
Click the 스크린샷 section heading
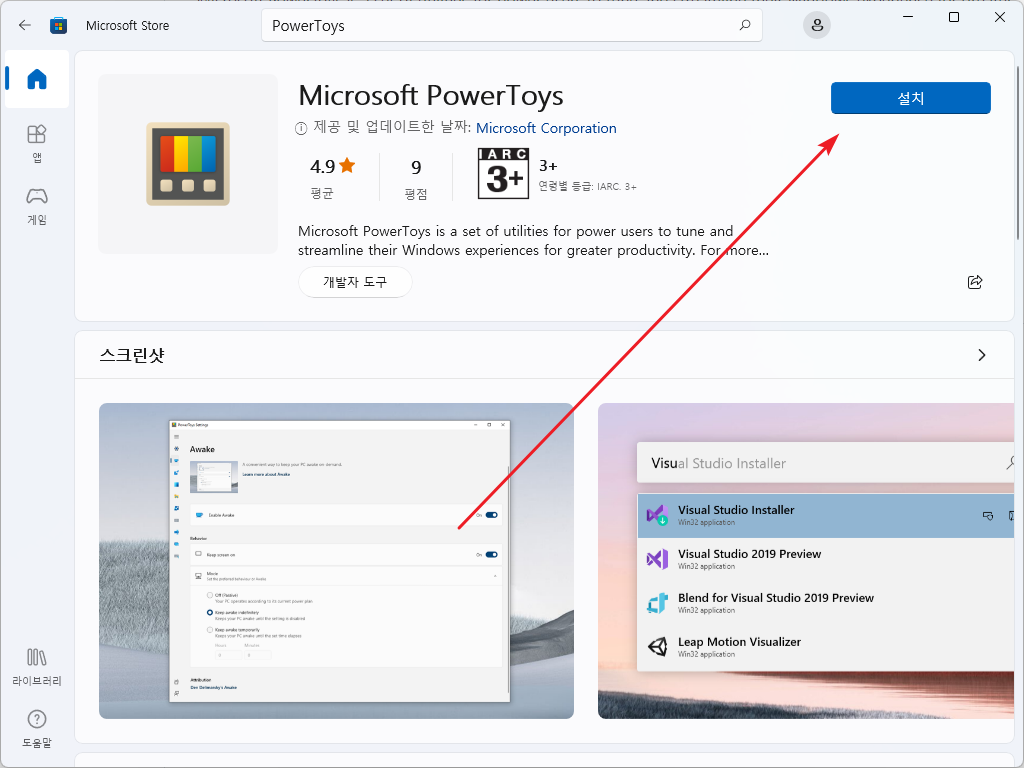tap(132, 355)
